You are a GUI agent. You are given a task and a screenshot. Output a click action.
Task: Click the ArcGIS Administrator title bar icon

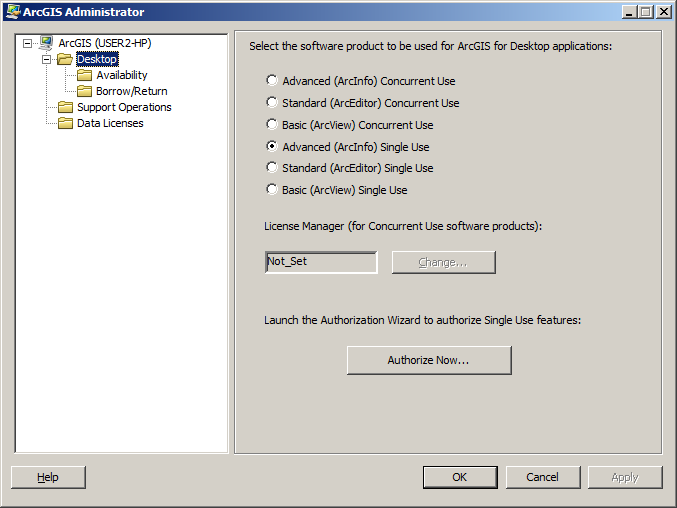(13, 12)
